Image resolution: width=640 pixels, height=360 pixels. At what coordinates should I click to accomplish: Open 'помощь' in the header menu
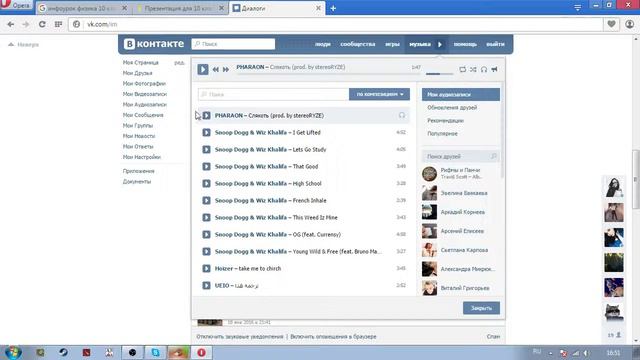pos(465,44)
